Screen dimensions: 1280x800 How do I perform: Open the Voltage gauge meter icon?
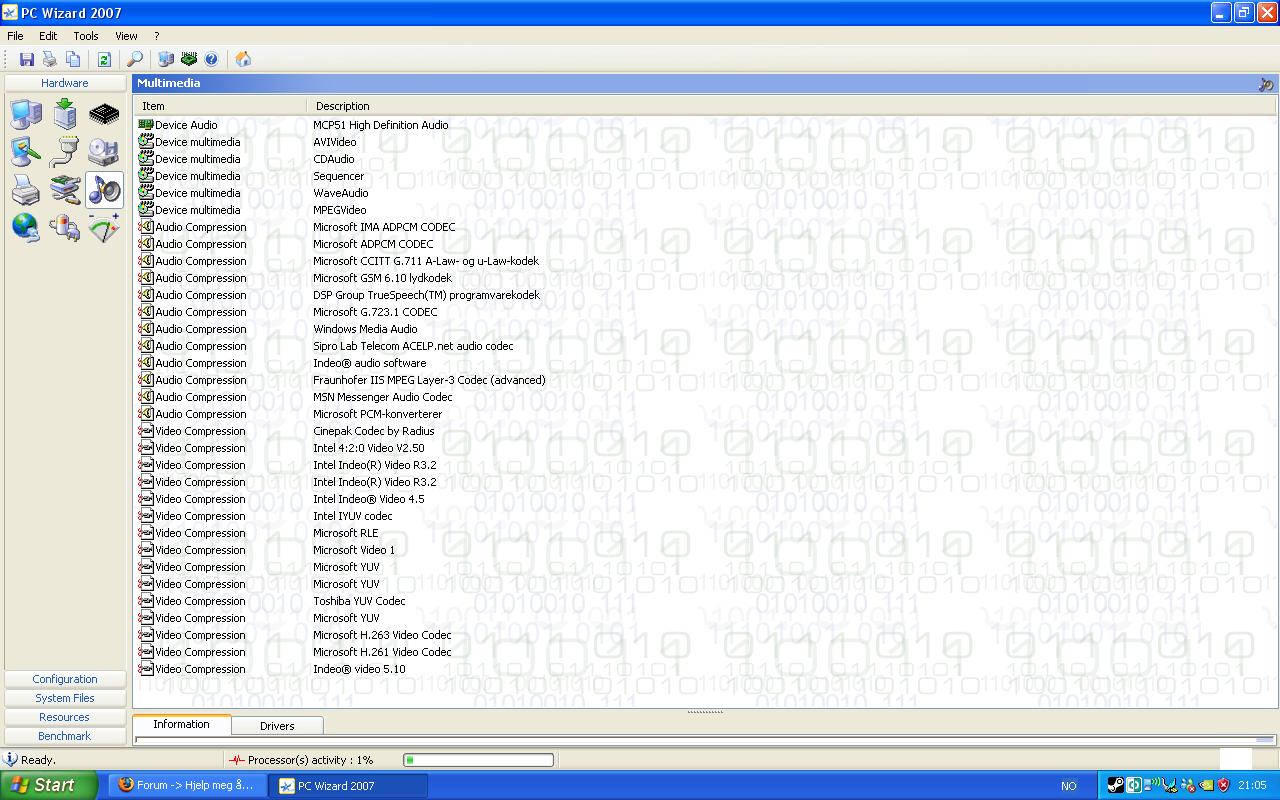point(104,227)
